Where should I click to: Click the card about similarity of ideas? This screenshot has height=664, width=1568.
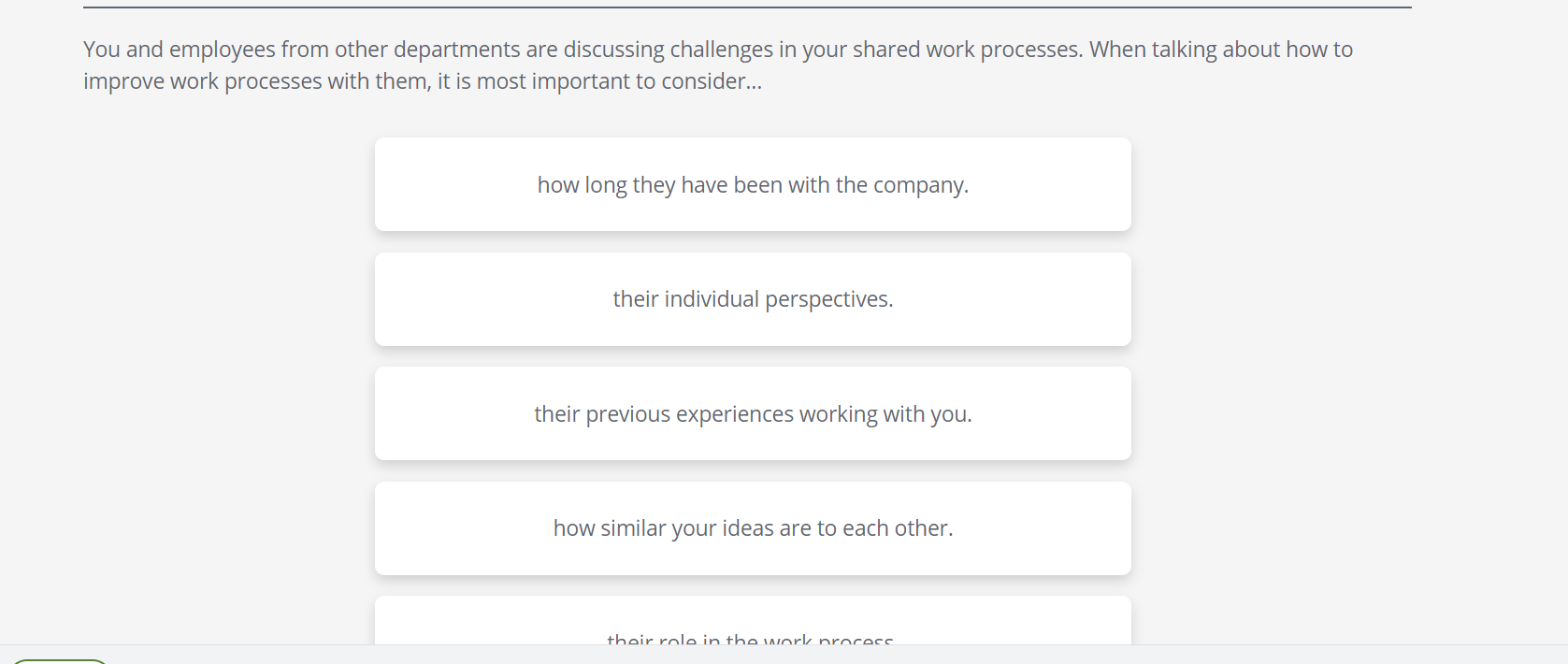753,528
